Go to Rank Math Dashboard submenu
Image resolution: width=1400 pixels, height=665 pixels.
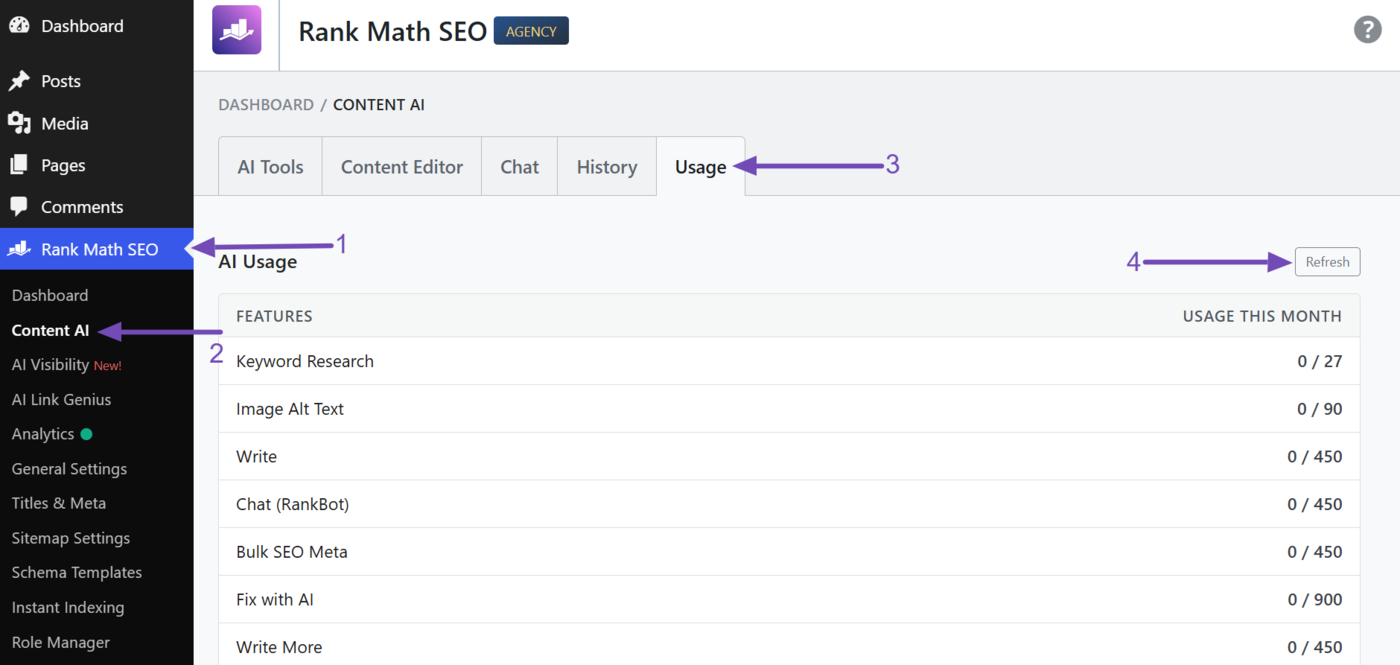pyautogui.click(x=50, y=295)
